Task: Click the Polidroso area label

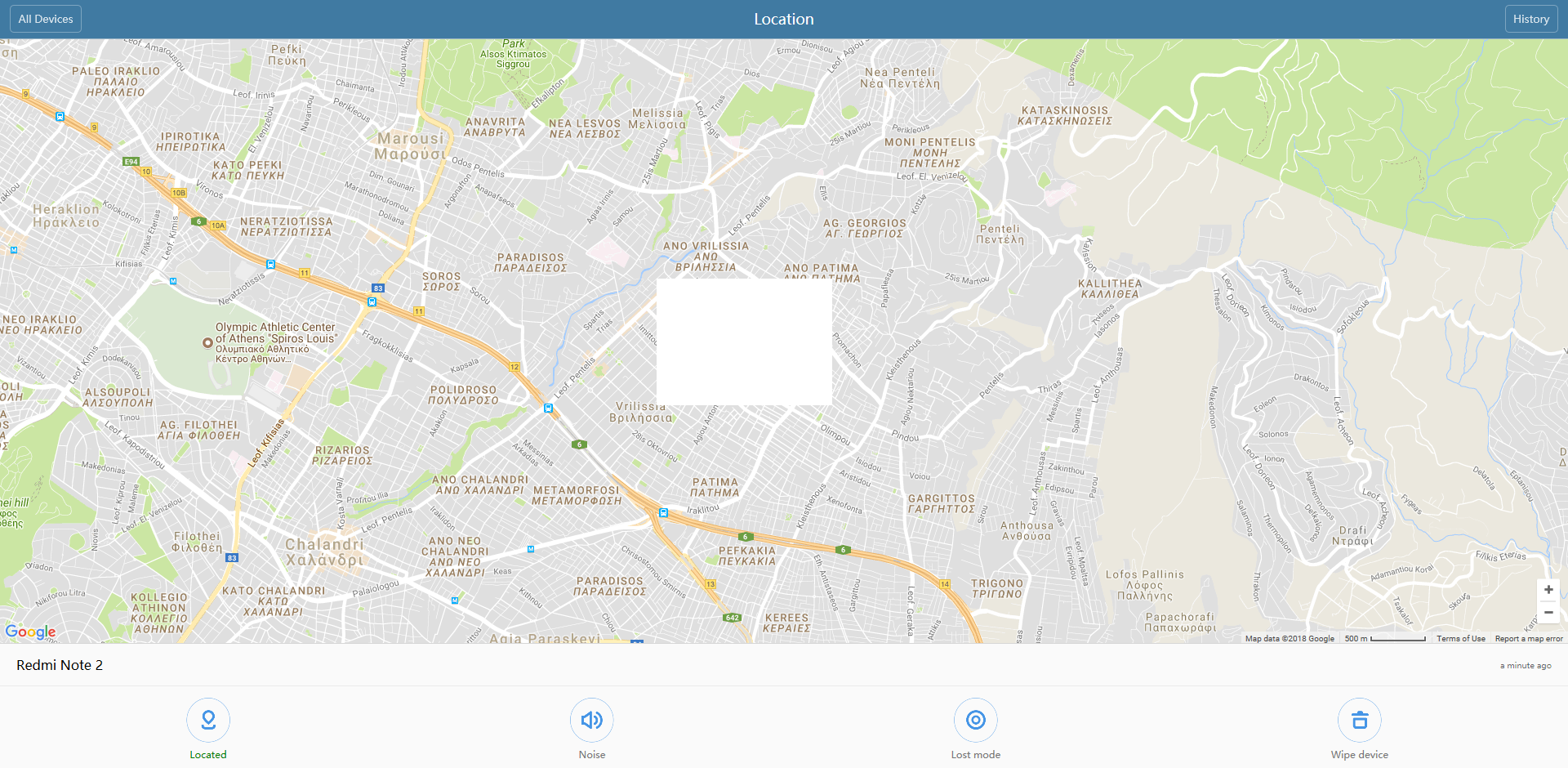Action: click(x=463, y=395)
